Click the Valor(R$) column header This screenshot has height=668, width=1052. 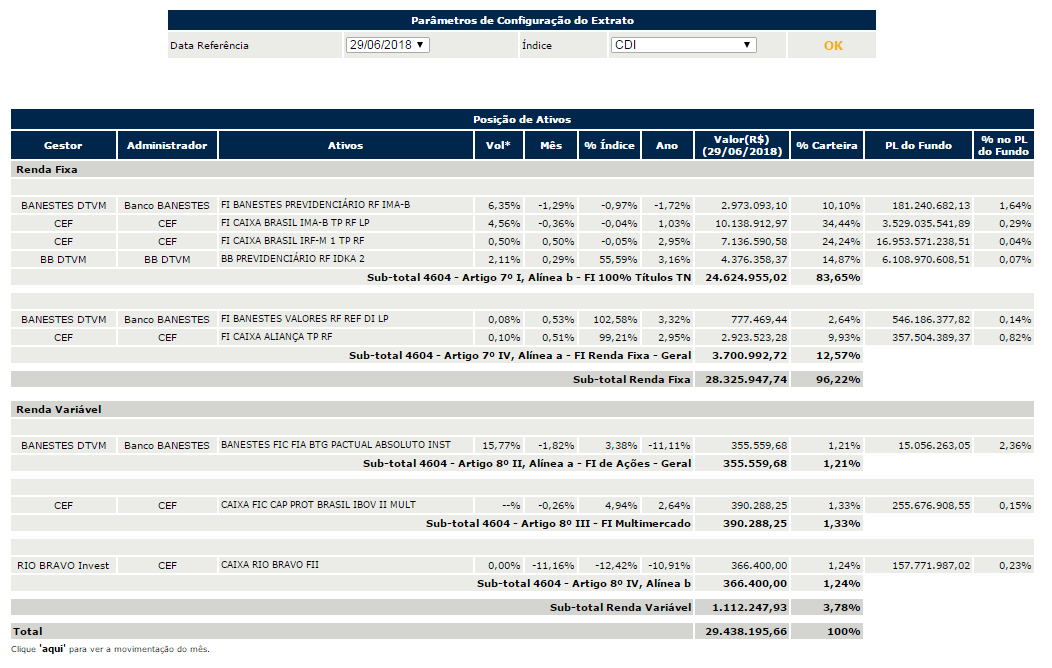(742, 146)
